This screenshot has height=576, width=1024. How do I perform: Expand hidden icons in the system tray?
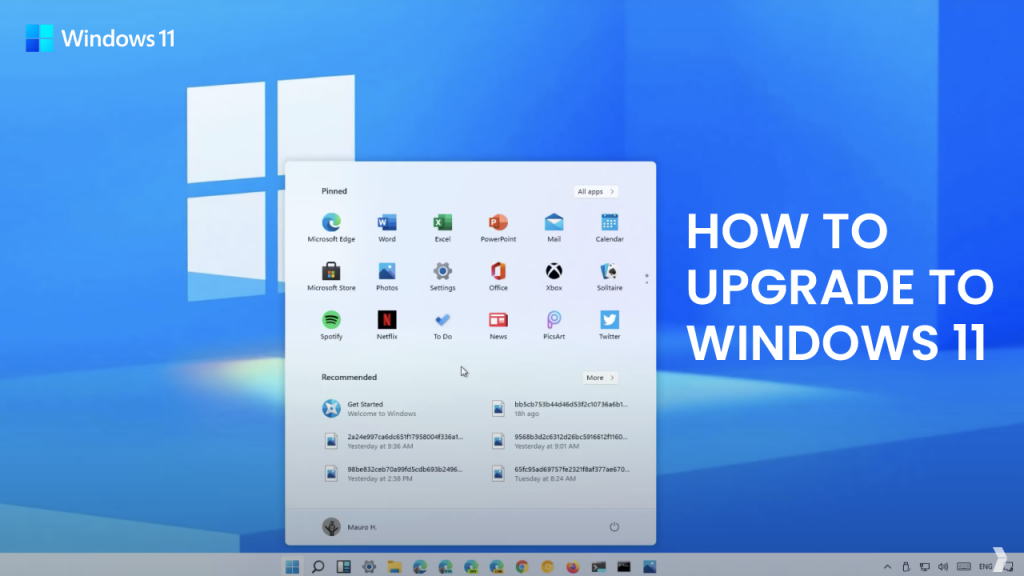pos(889,565)
